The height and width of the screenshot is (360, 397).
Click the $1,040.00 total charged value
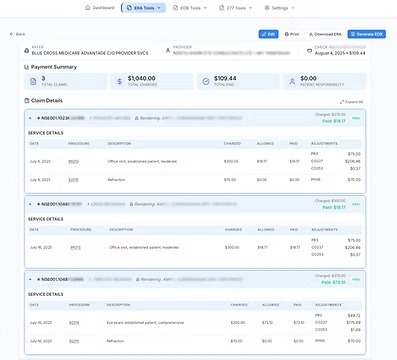141,78
